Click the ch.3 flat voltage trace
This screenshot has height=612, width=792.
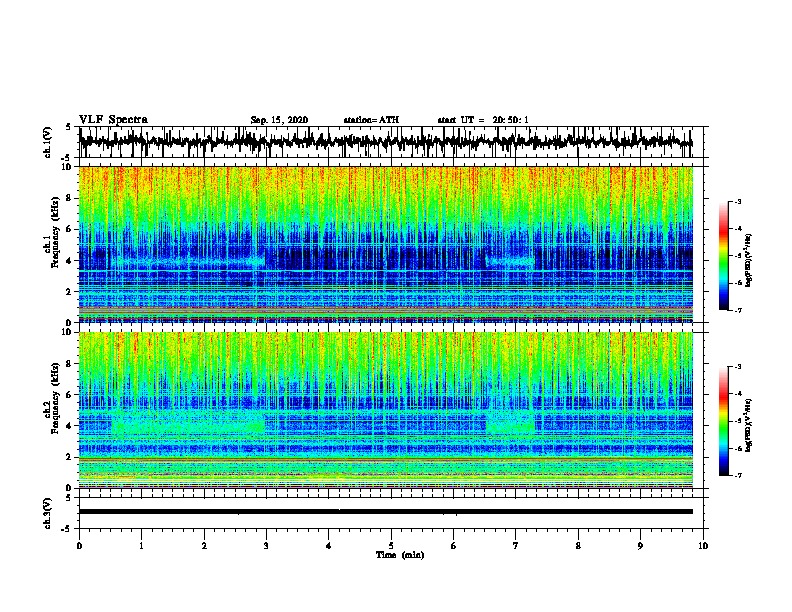pyautogui.click(x=386, y=512)
